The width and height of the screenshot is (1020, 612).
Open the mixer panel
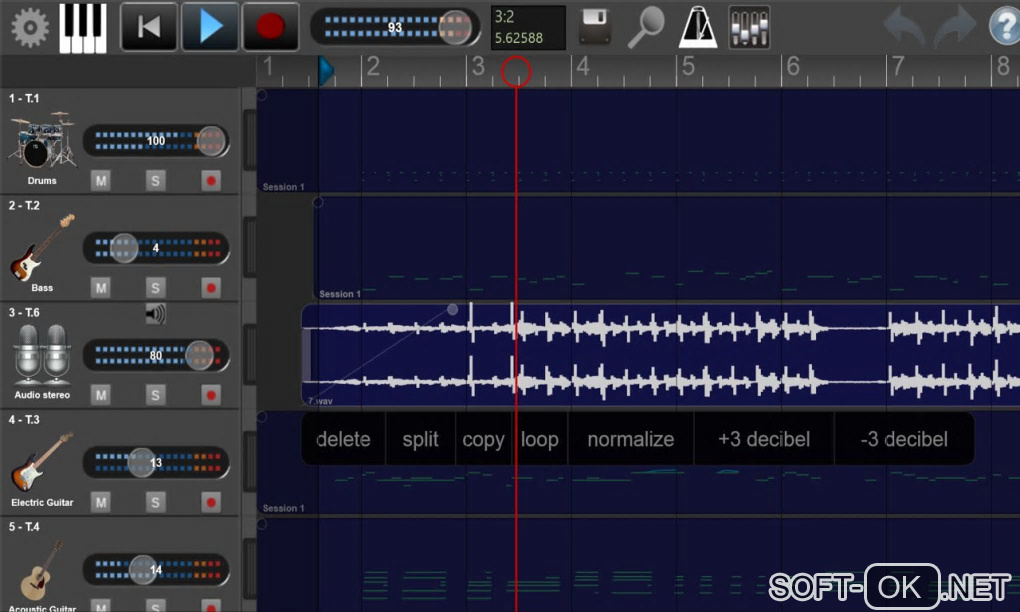(749, 27)
